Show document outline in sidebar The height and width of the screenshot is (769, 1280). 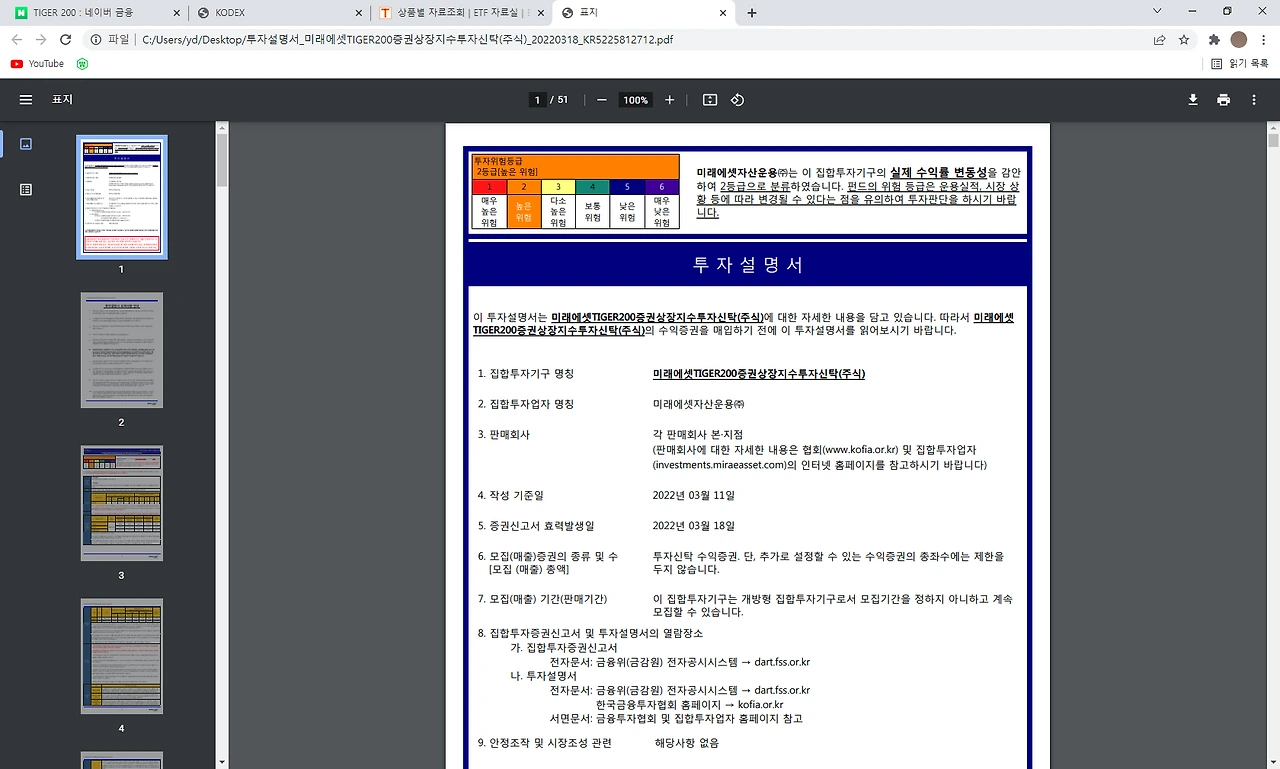click(x=26, y=189)
